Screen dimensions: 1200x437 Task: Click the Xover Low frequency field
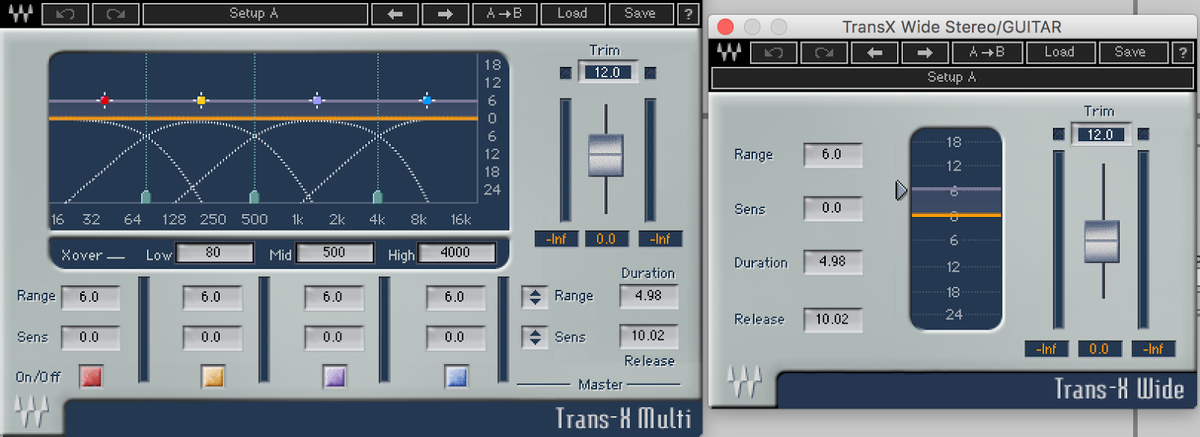tap(212, 253)
